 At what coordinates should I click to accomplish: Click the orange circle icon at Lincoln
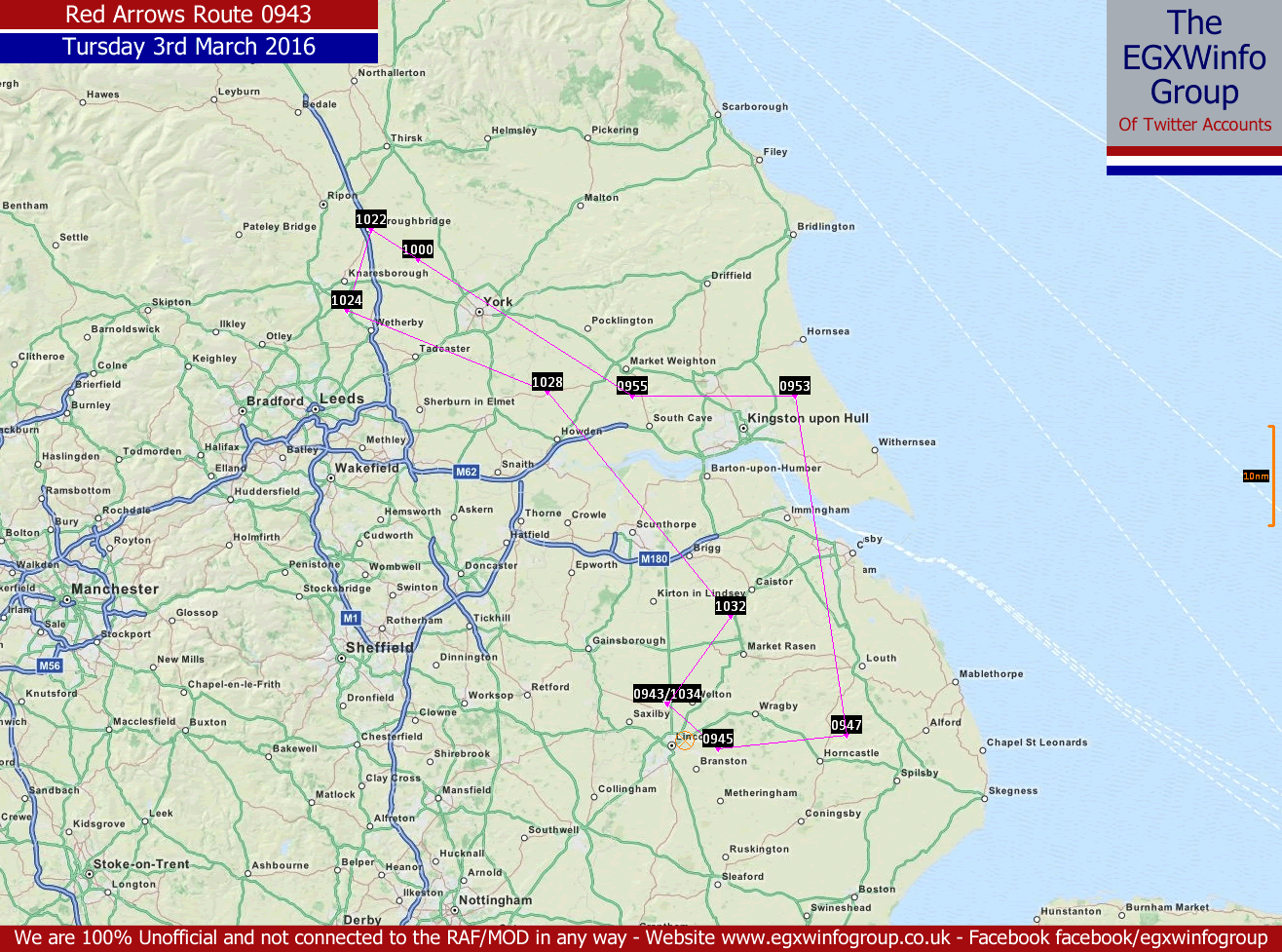[x=686, y=741]
